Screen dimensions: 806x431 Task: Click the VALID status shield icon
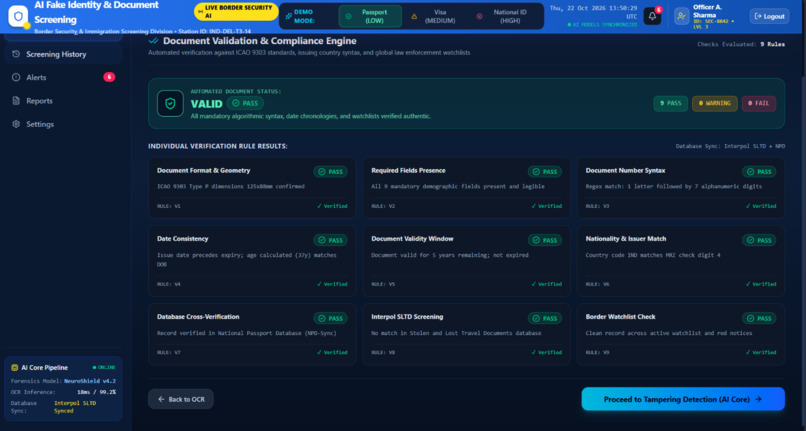coord(170,103)
